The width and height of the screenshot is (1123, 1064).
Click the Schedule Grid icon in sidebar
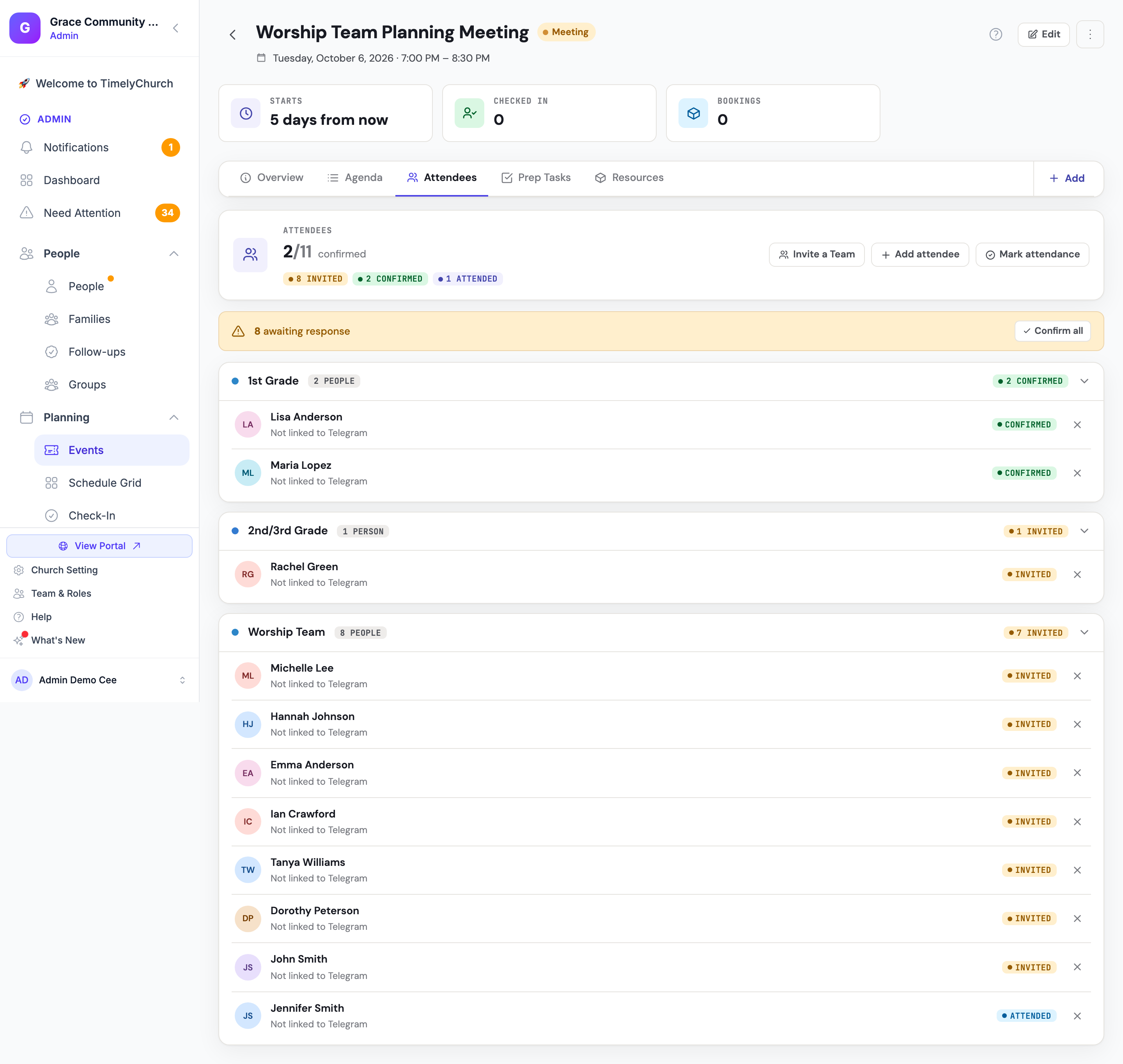point(51,482)
